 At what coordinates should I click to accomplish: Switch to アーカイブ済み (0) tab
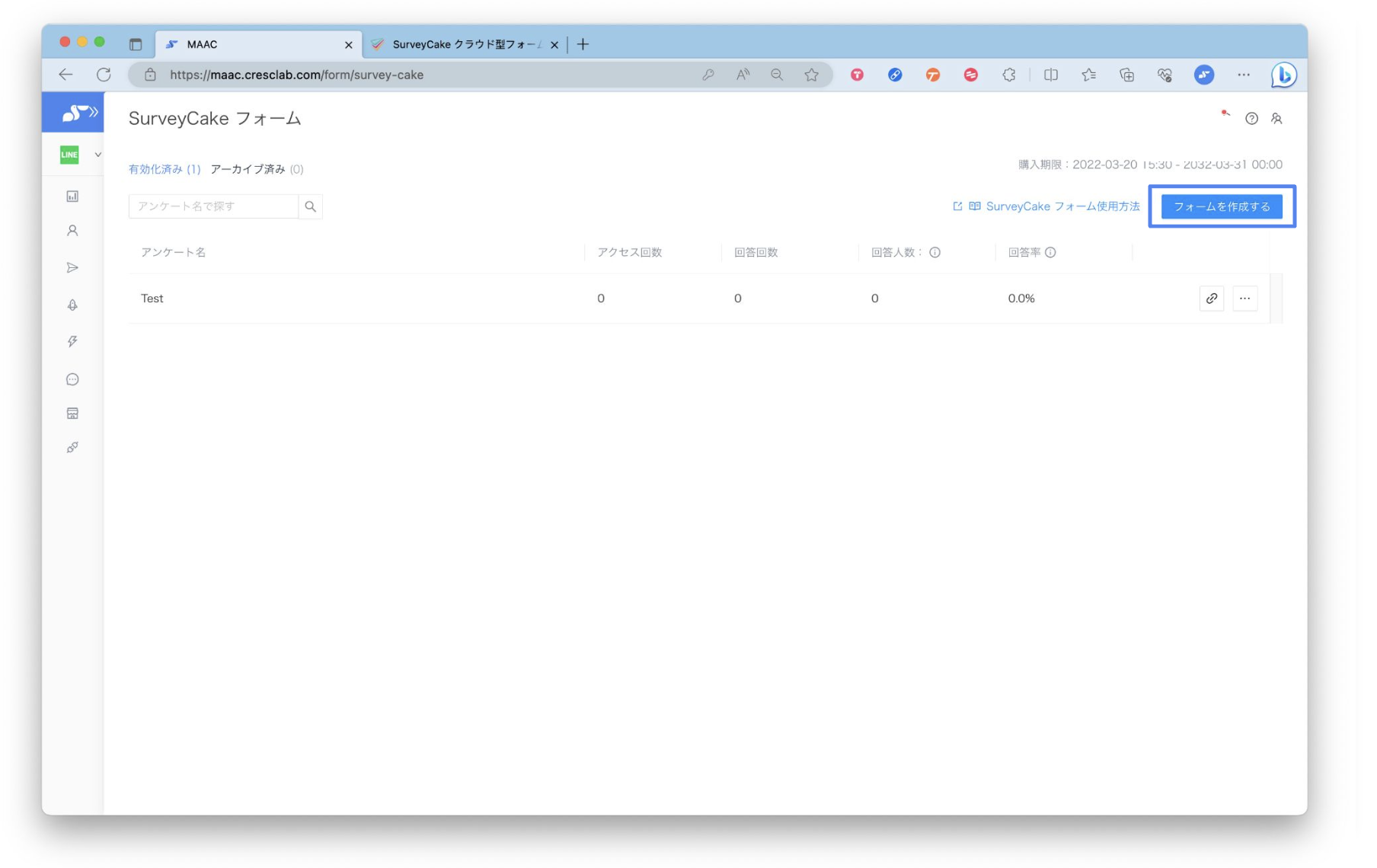[x=257, y=169]
